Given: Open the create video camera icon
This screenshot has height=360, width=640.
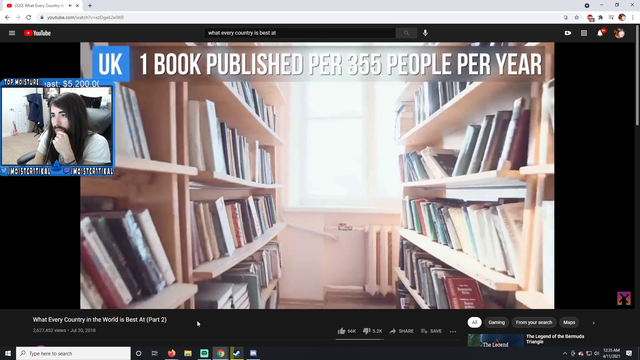Looking at the screenshot, I should tap(568, 33).
